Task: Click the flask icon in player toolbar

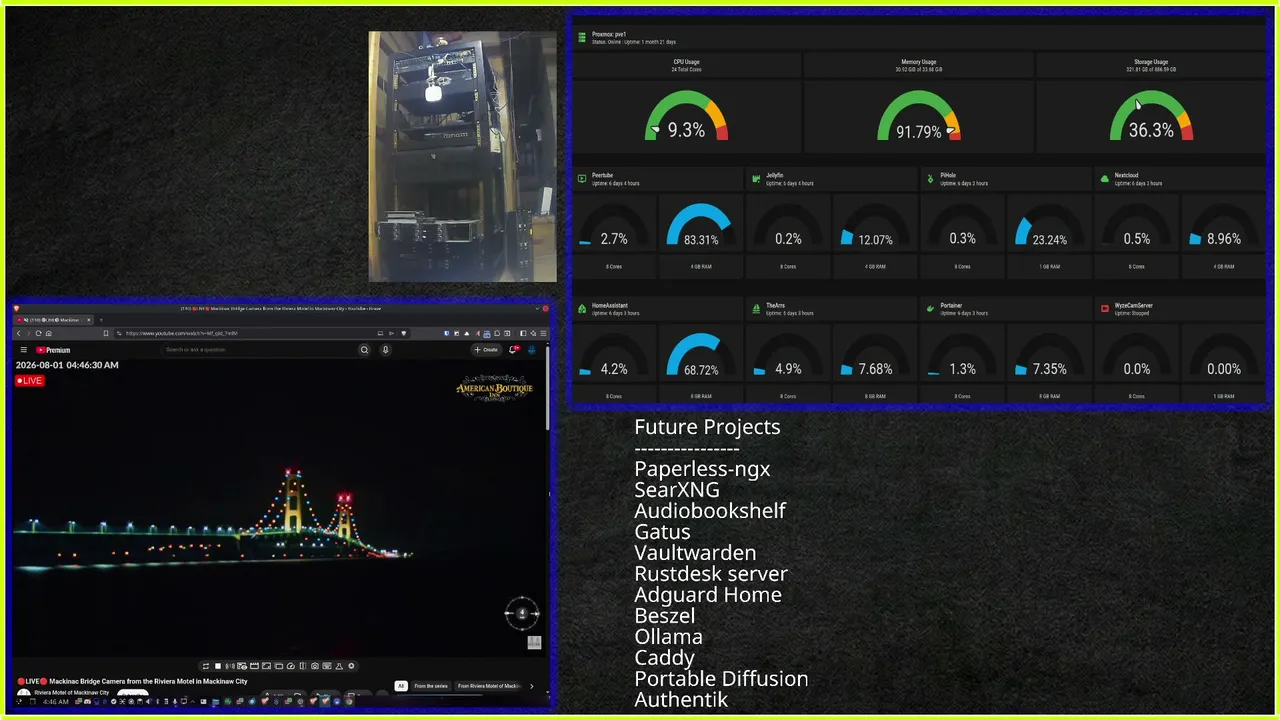Action: click(x=339, y=666)
